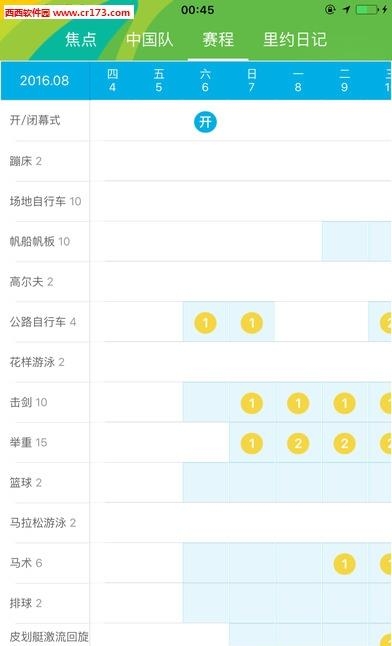The width and height of the screenshot is (392, 646).
Task: Select the Saturday 6 date column header
Action: [x=205, y=80]
